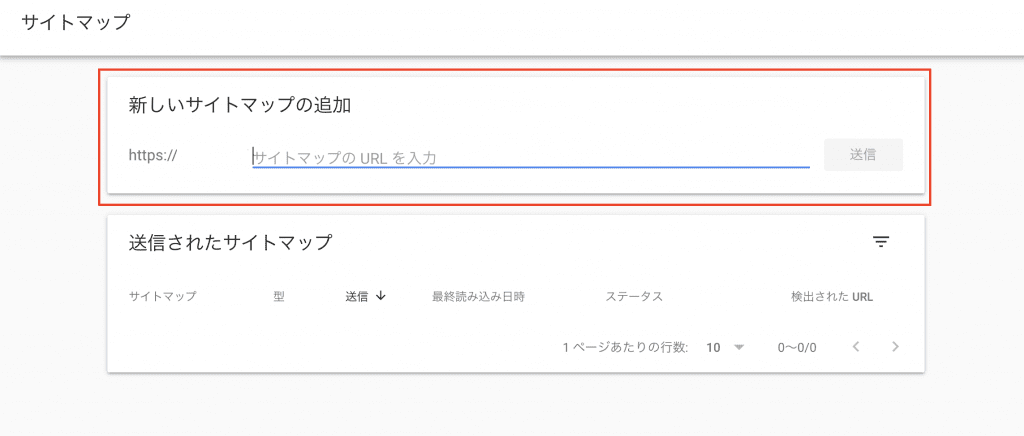1024x436 pixels.
Task: Go to previous page with left chevron
Action: [856, 347]
